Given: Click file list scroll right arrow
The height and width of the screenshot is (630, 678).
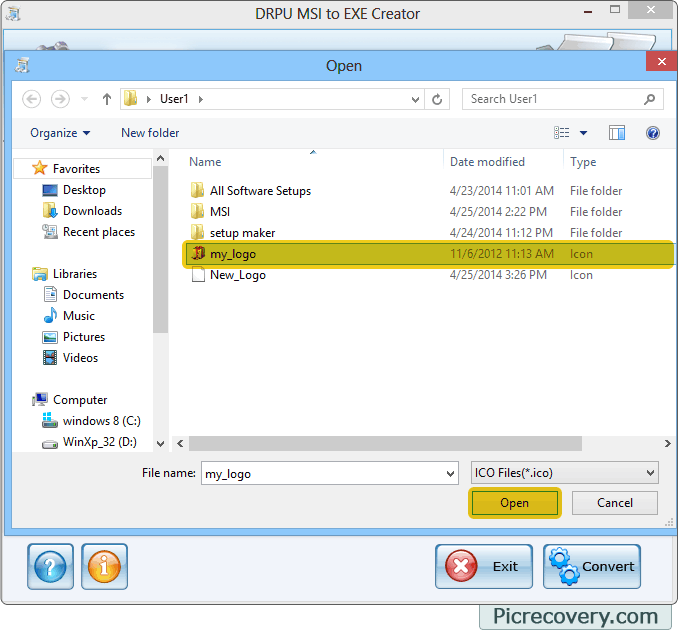Looking at the screenshot, I should click(x=667, y=444).
